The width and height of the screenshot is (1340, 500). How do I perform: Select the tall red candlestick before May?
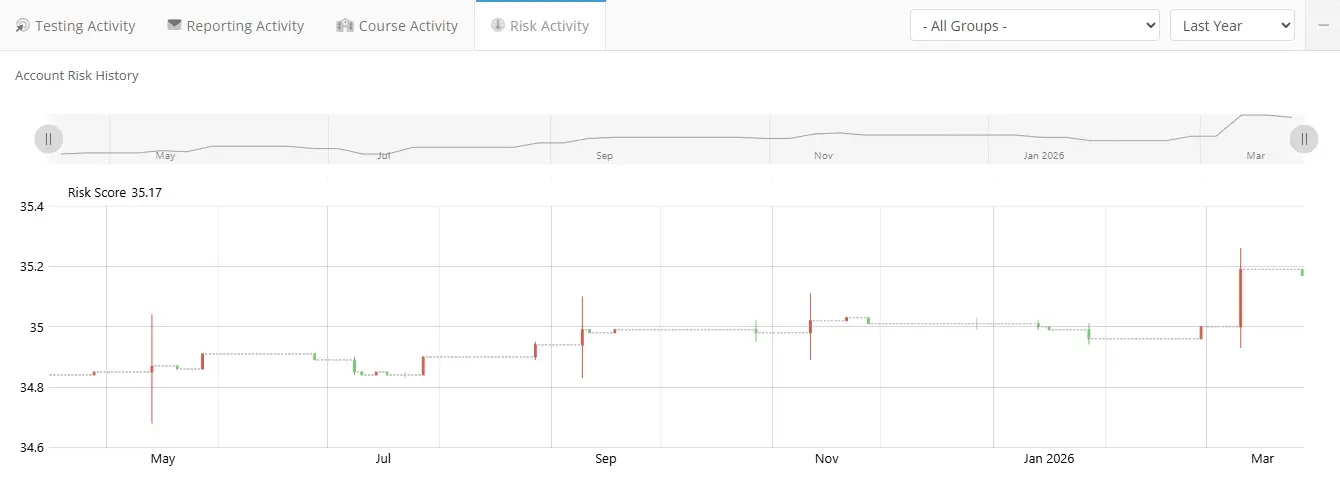(152, 369)
